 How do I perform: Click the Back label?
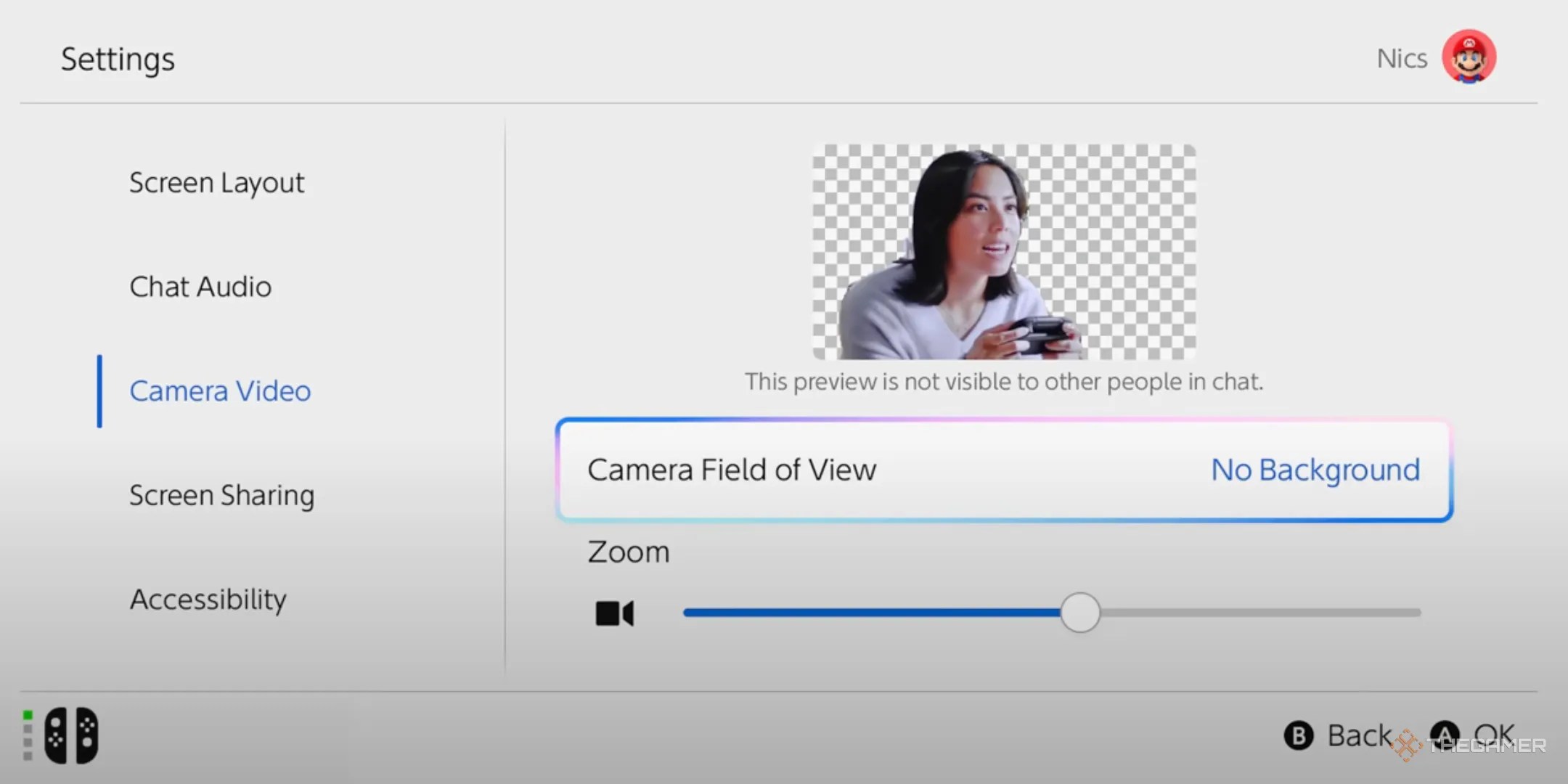[x=1358, y=735]
